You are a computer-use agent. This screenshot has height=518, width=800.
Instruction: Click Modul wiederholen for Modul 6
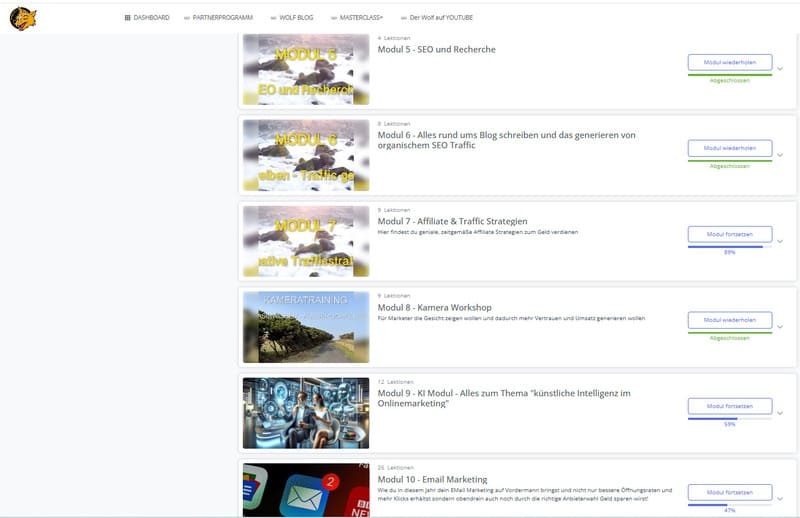click(730, 148)
